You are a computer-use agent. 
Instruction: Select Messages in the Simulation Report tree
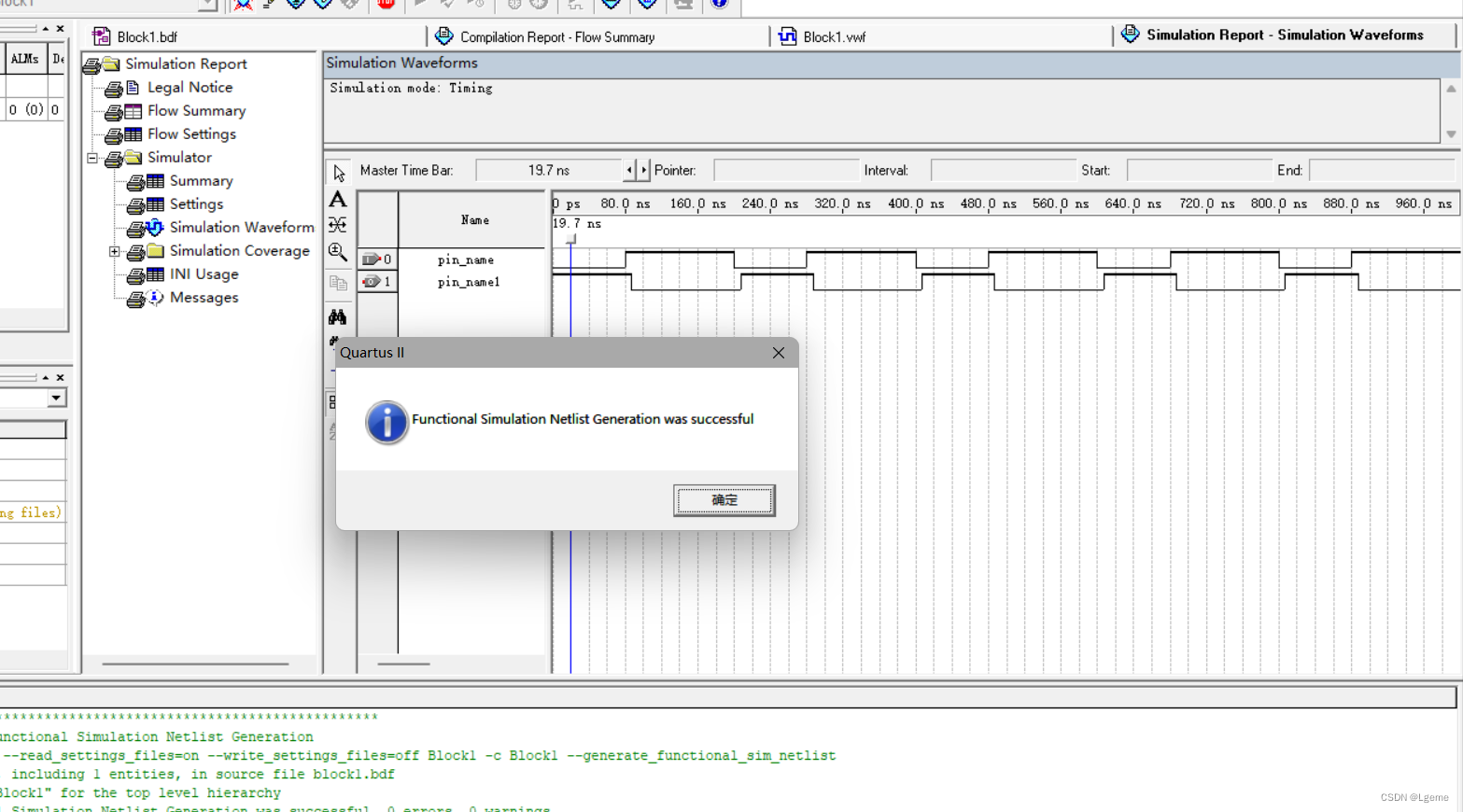204,297
